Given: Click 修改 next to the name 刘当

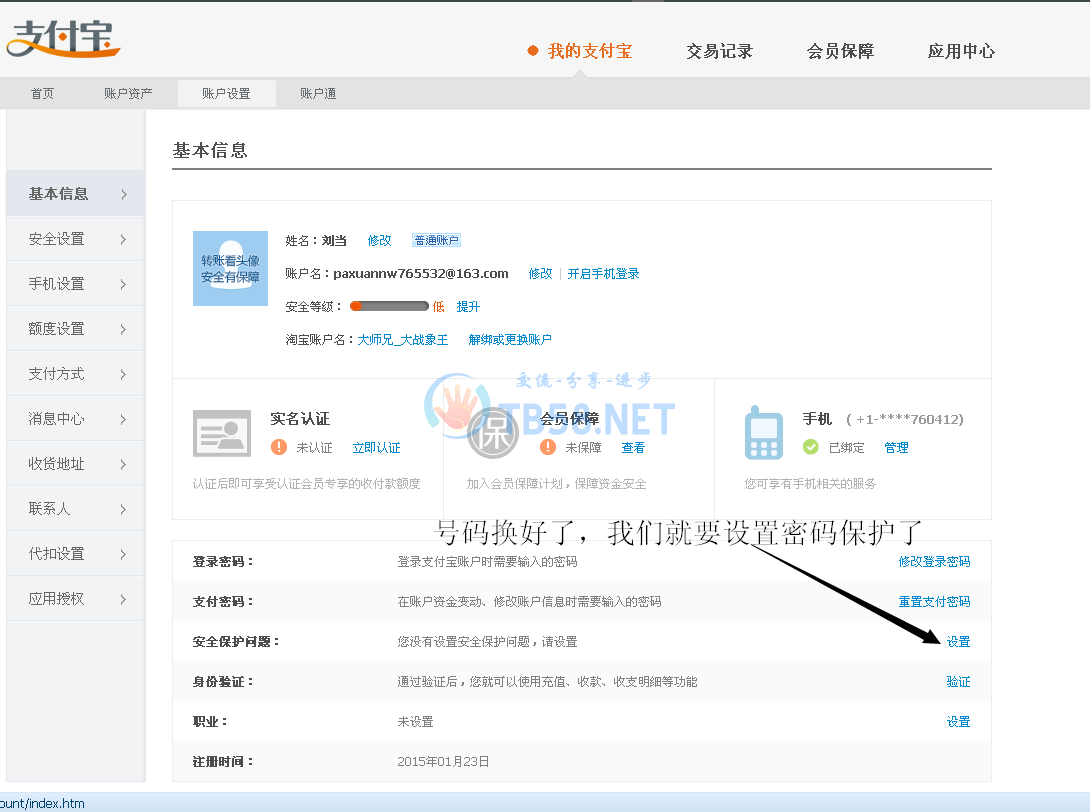Looking at the screenshot, I should pos(380,241).
